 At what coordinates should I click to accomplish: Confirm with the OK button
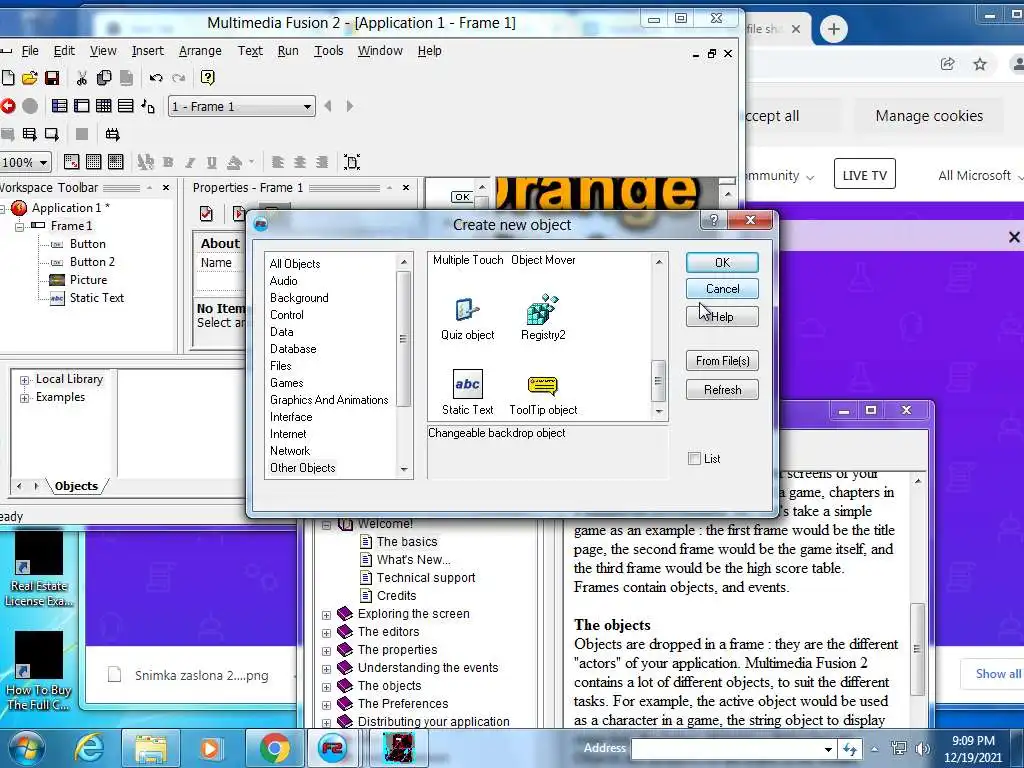[722, 262]
